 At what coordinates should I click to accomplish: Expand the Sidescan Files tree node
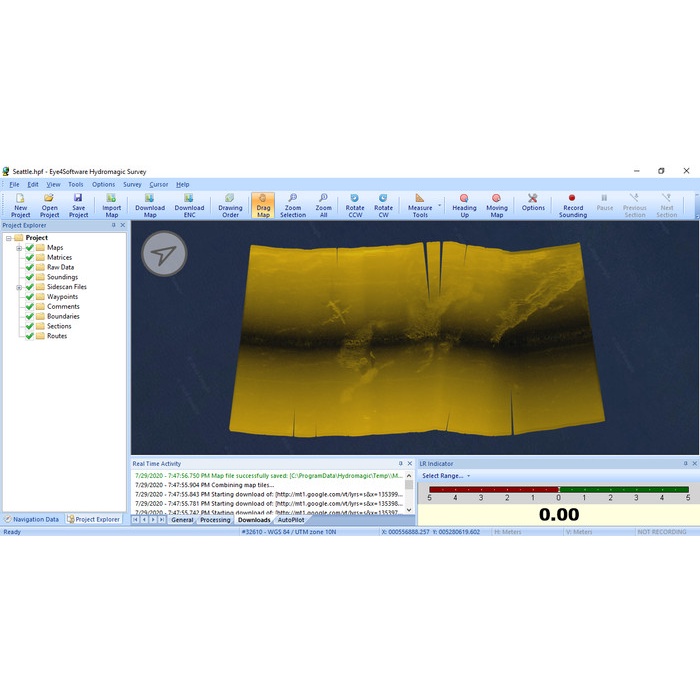(19, 287)
